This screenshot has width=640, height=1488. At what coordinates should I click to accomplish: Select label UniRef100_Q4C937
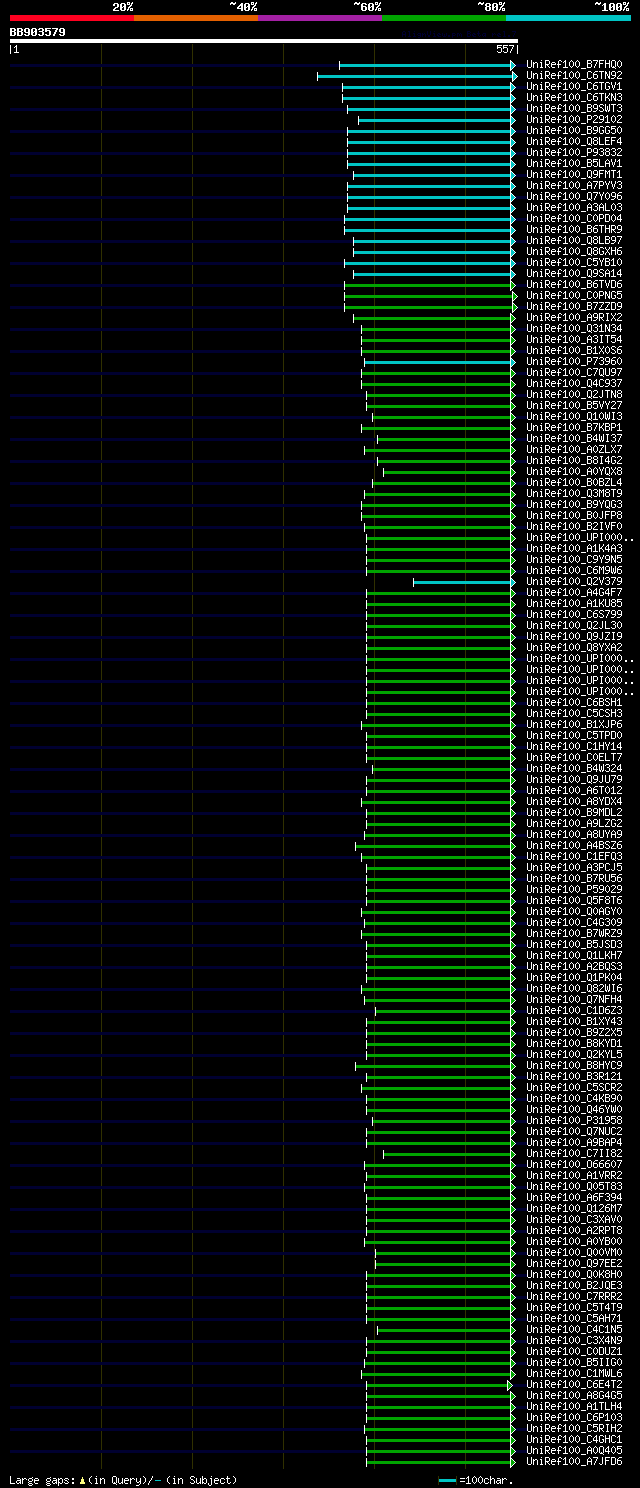pyautogui.click(x=574, y=383)
